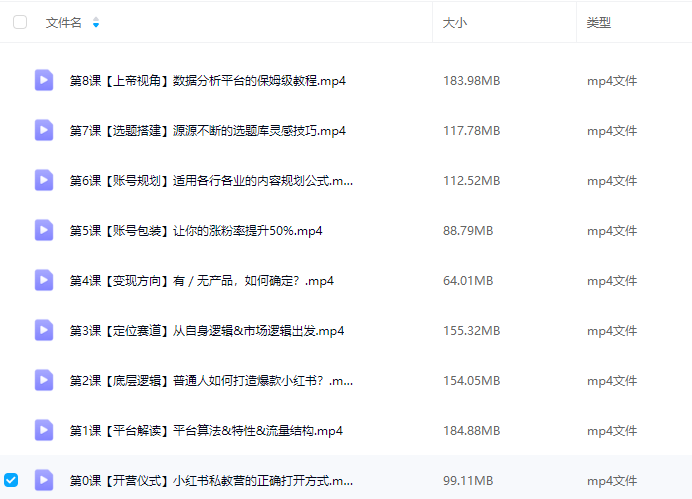The image size is (692, 499).
Task: Click the size value 112.52MB
Action: (471, 180)
